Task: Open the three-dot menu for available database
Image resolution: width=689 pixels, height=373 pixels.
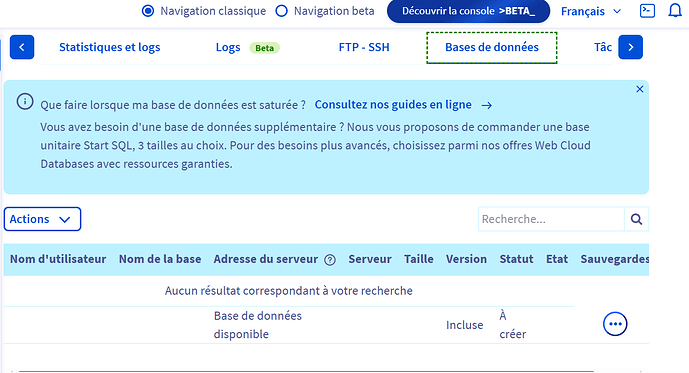Action: pos(615,324)
